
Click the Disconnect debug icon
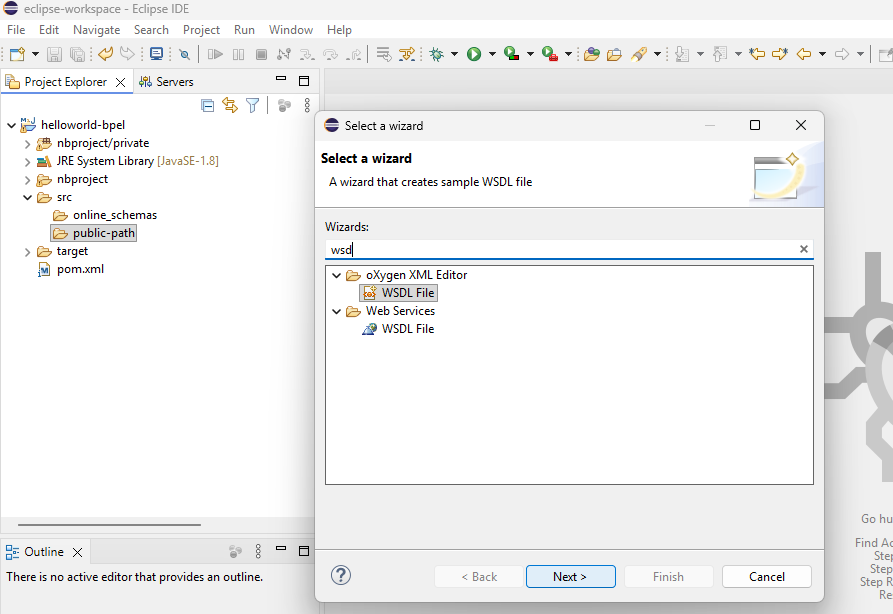point(284,54)
